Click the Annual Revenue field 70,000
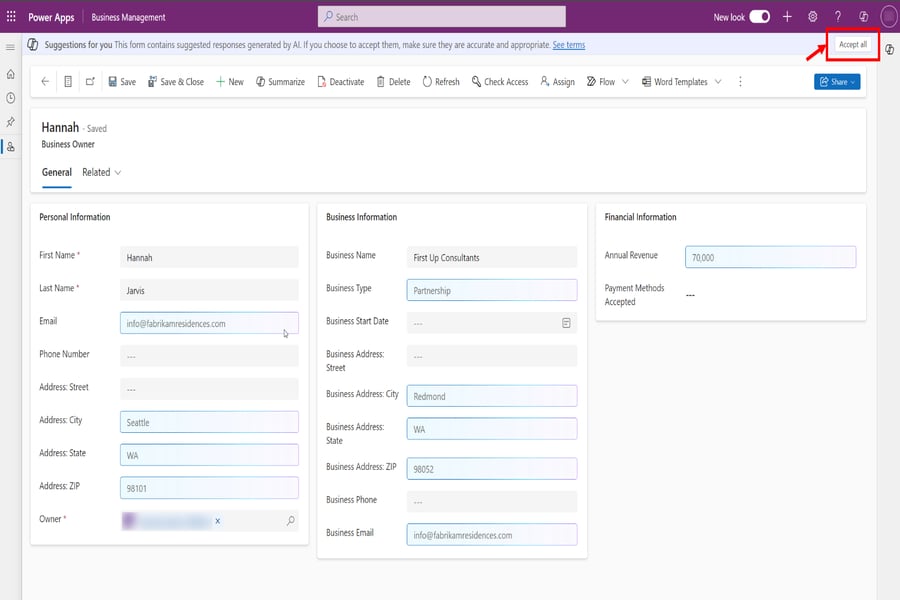900x600 pixels. [x=770, y=257]
